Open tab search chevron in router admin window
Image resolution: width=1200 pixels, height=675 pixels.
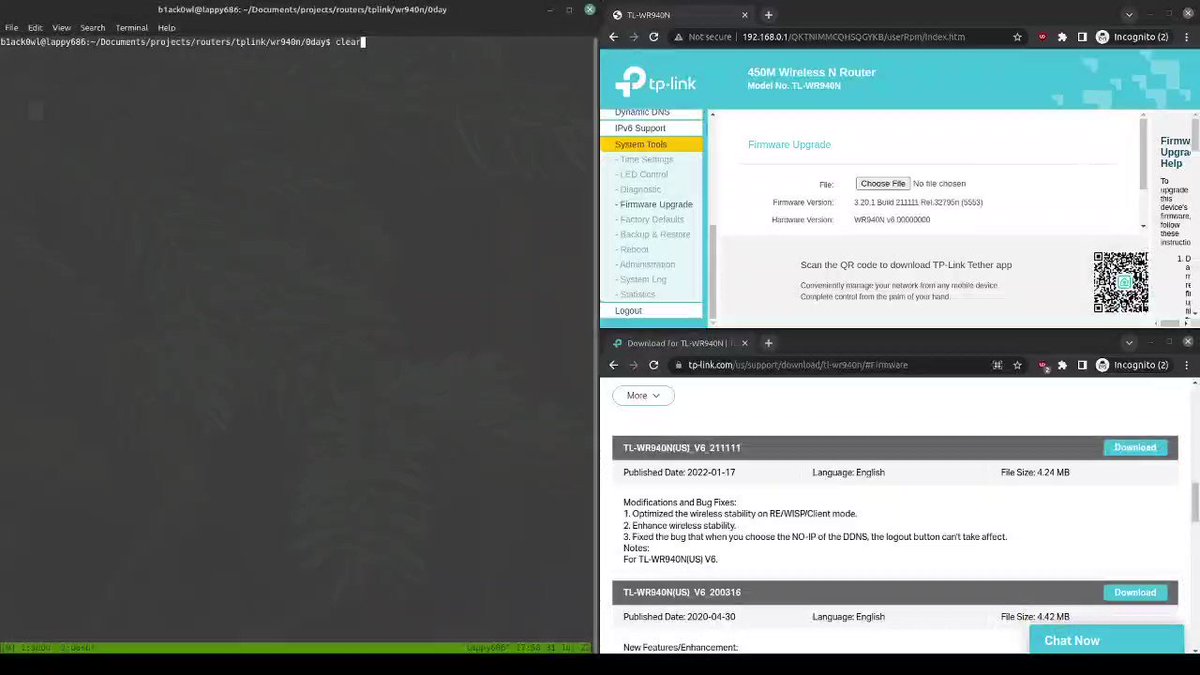[1129, 15]
